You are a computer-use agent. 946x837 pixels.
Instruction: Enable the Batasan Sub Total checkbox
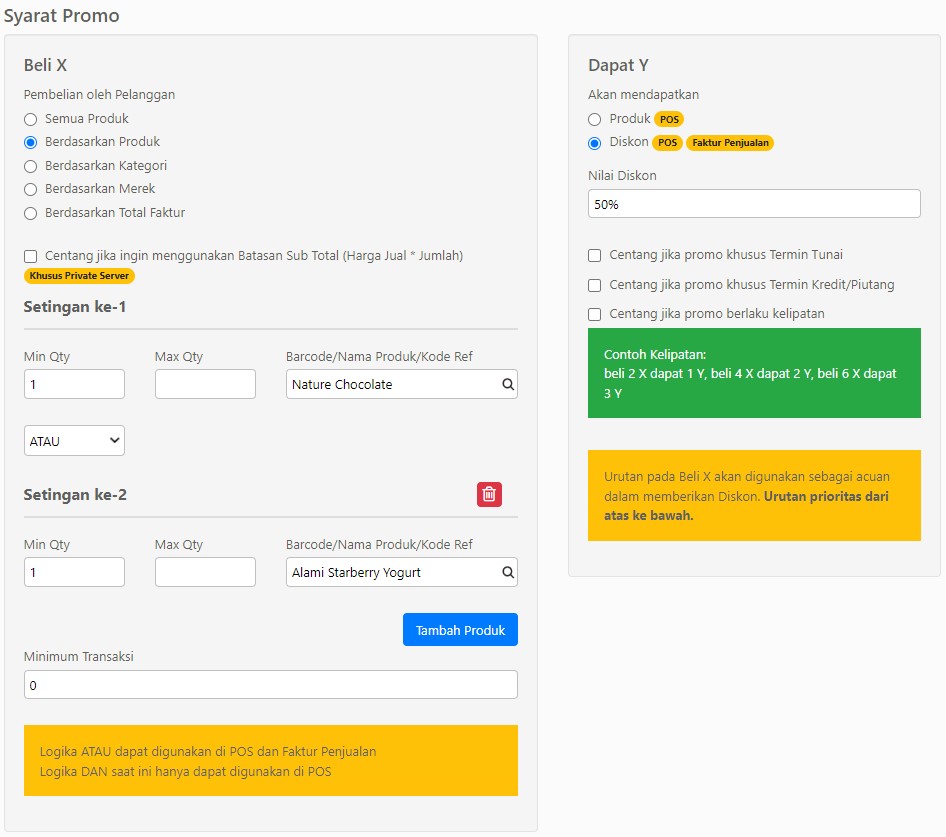tap(31, 256)
